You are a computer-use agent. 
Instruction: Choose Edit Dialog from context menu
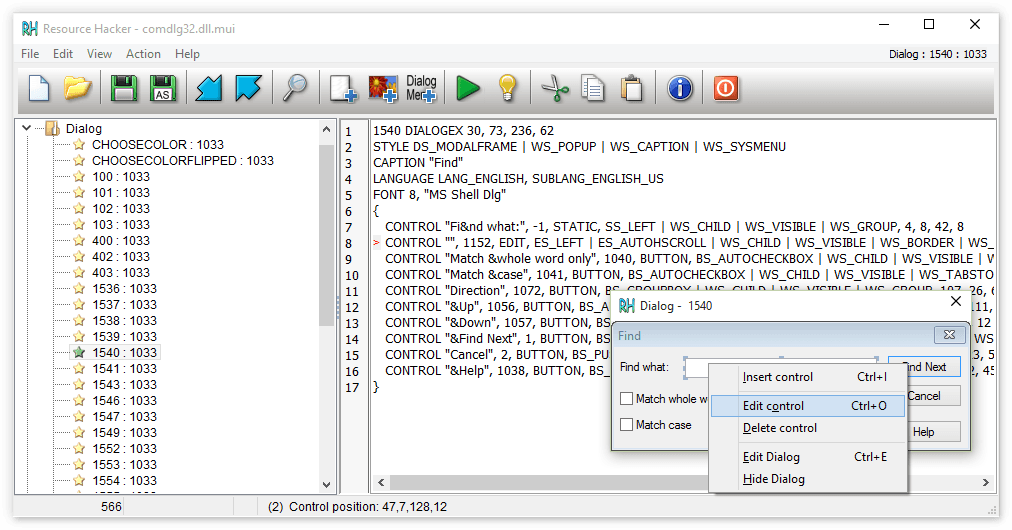pyautogui.click(x=808, y=457)
